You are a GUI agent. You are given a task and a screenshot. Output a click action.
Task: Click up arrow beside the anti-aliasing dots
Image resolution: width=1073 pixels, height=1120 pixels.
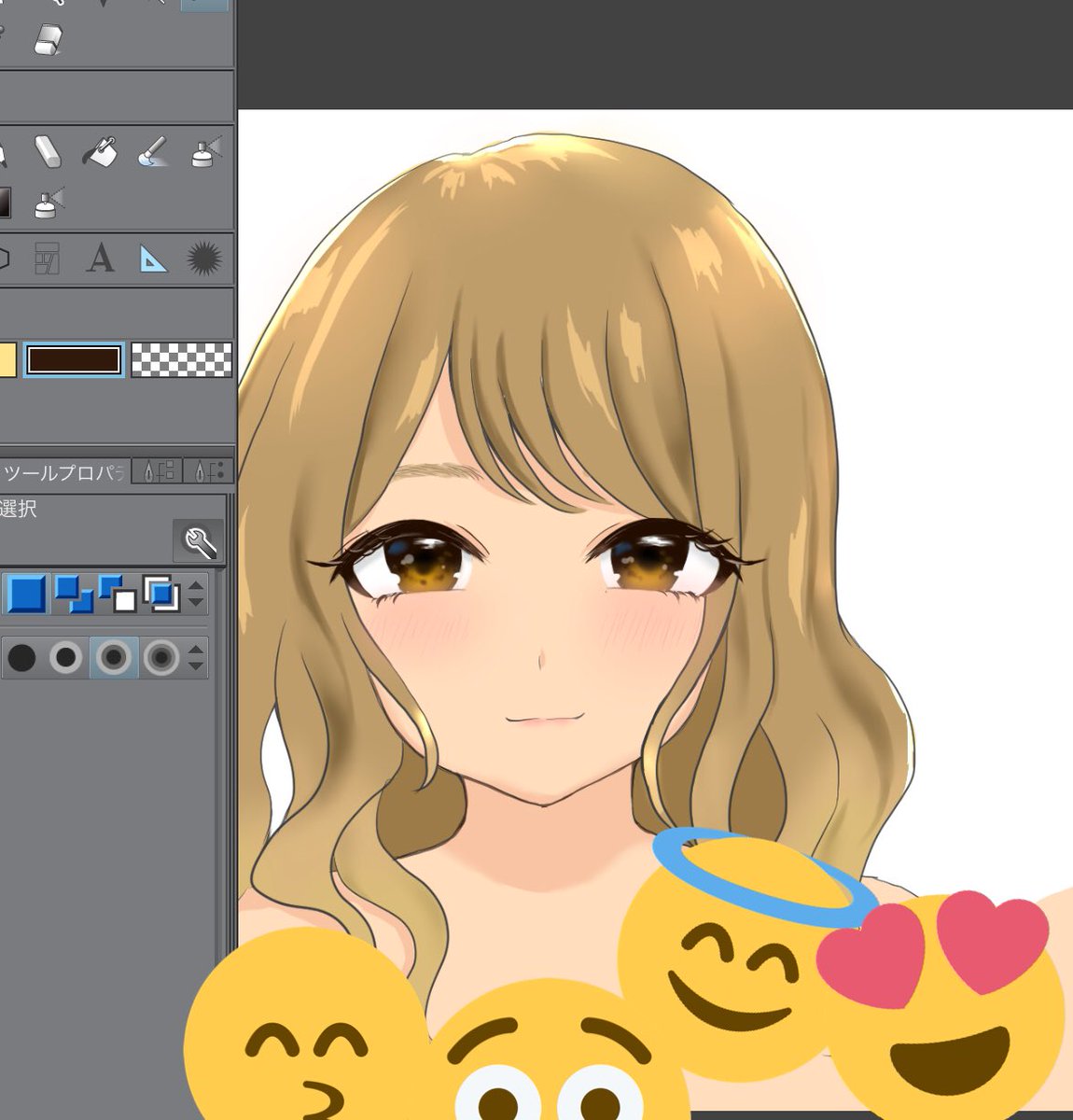point(196,650)
